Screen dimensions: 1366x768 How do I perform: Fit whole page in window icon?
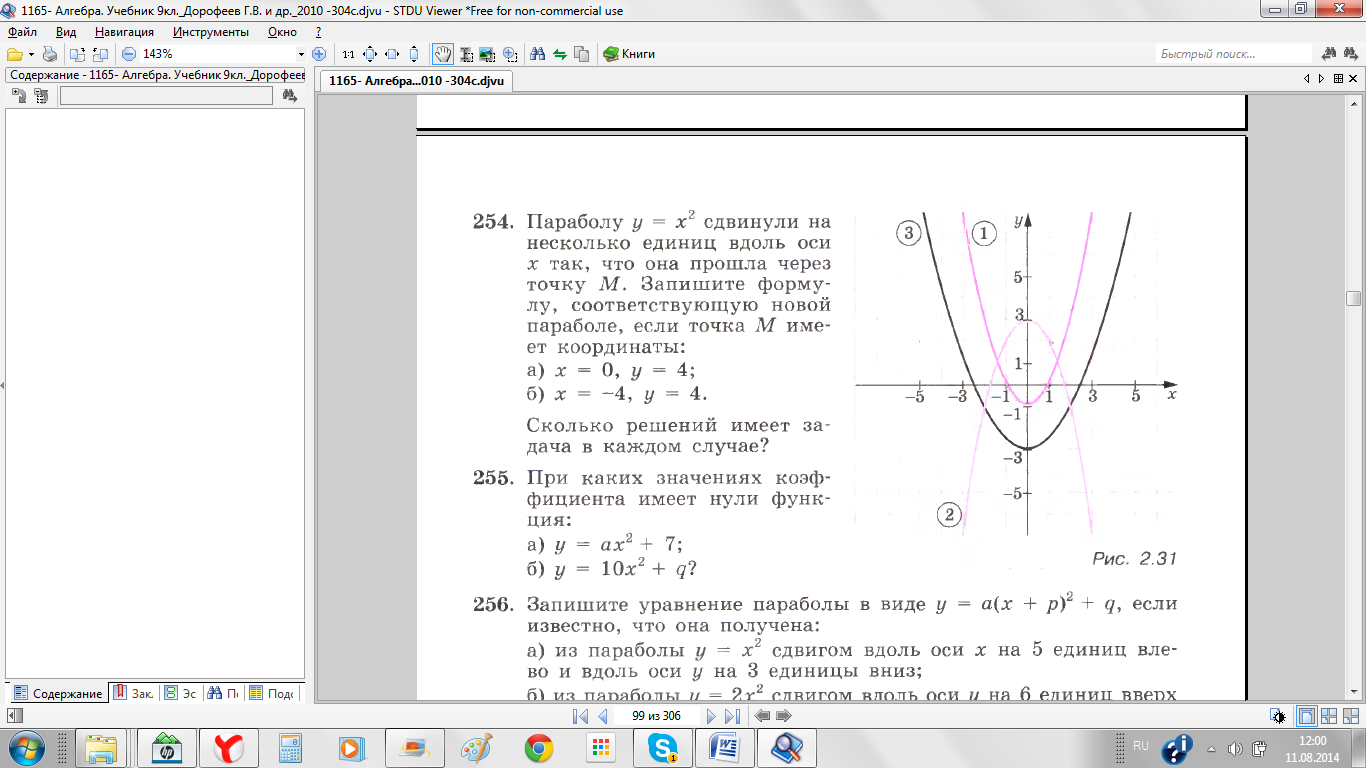[x=369, y=54]
